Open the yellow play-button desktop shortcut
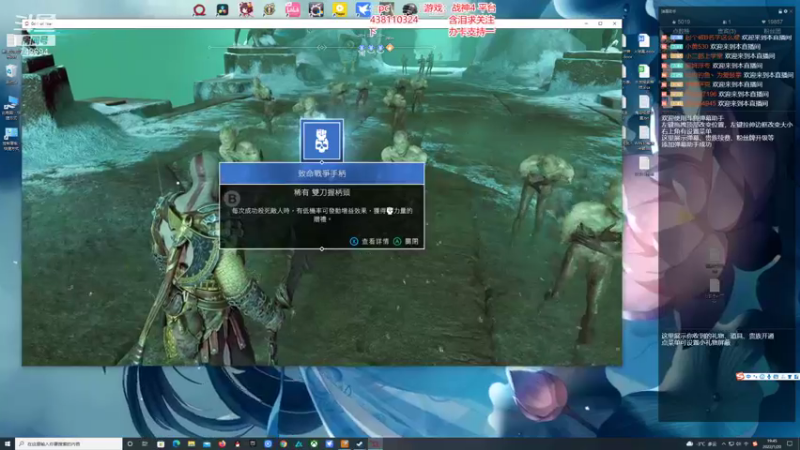 340,10
